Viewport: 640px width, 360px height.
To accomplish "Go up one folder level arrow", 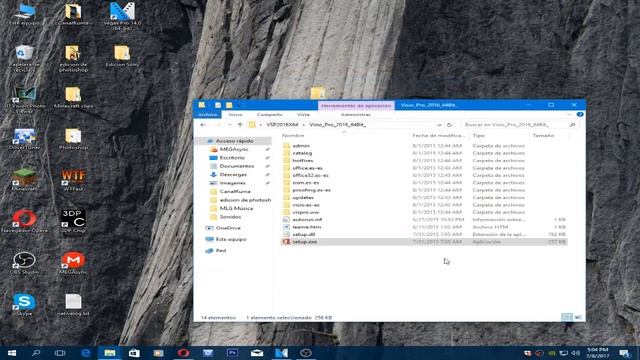I will click(240, 124).
